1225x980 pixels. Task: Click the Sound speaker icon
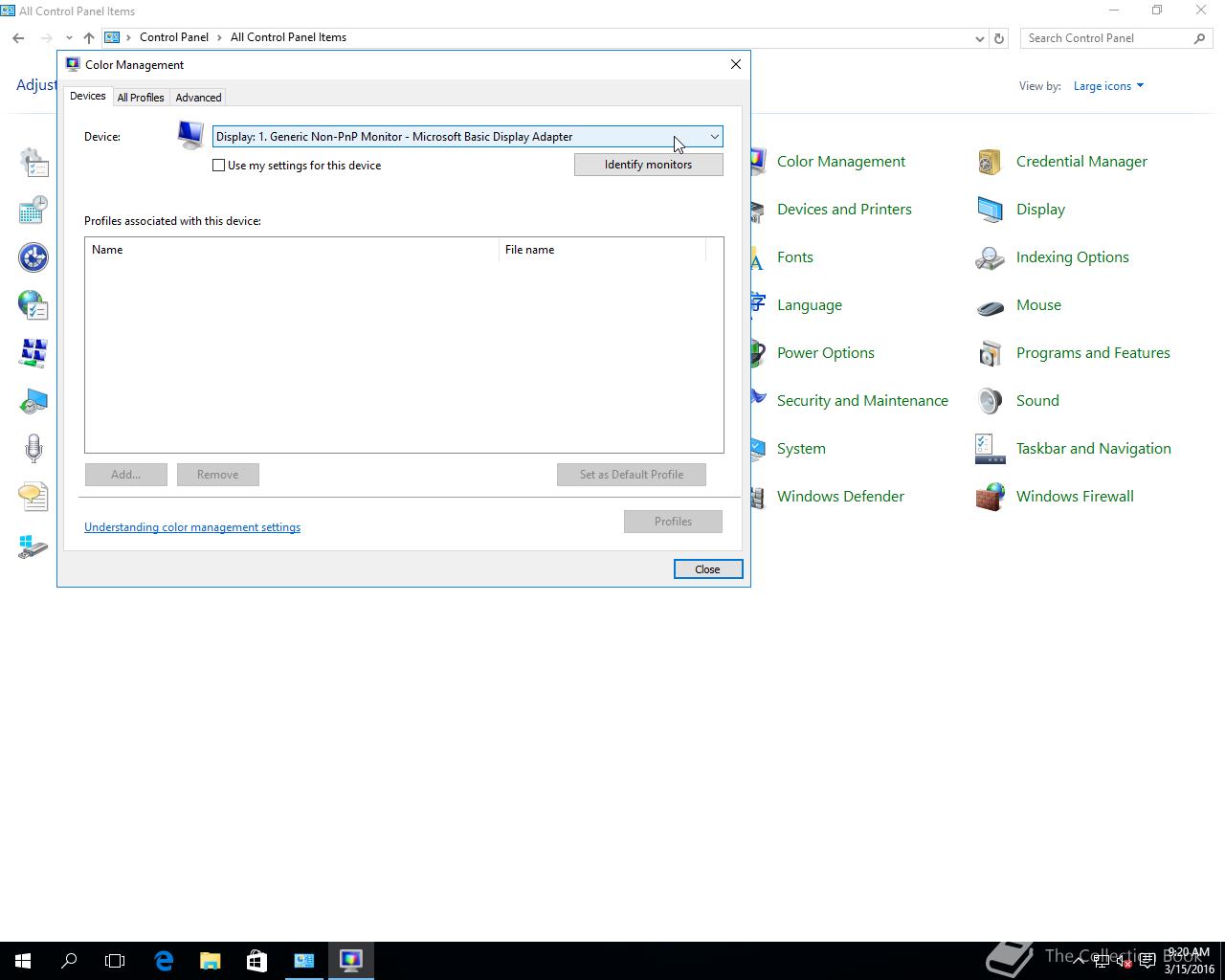coord(990,401)
